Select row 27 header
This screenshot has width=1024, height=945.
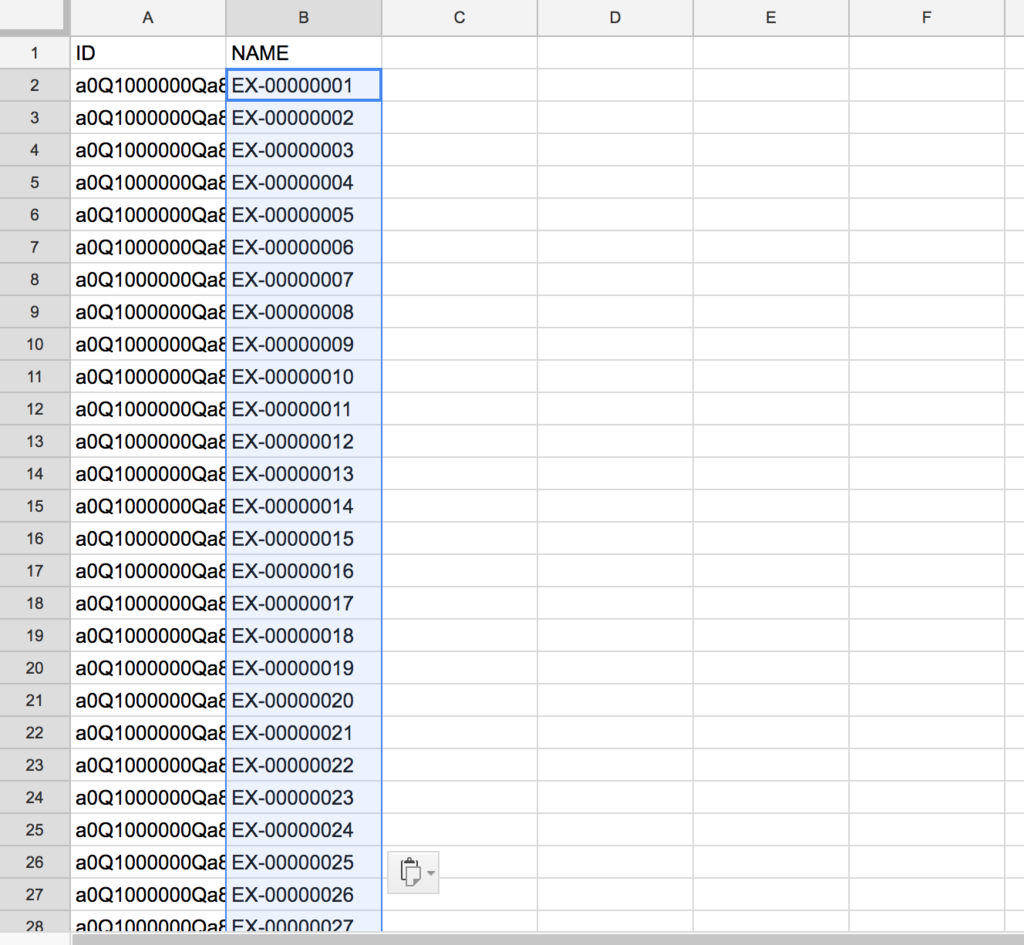click(35, 895)
